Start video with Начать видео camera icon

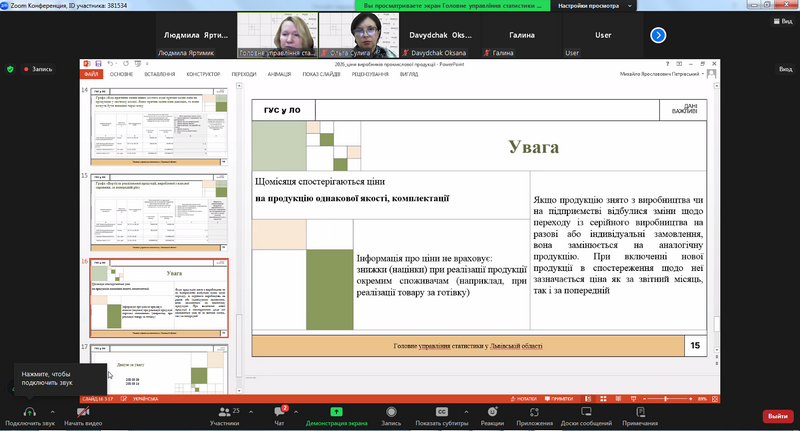point(82,411)
